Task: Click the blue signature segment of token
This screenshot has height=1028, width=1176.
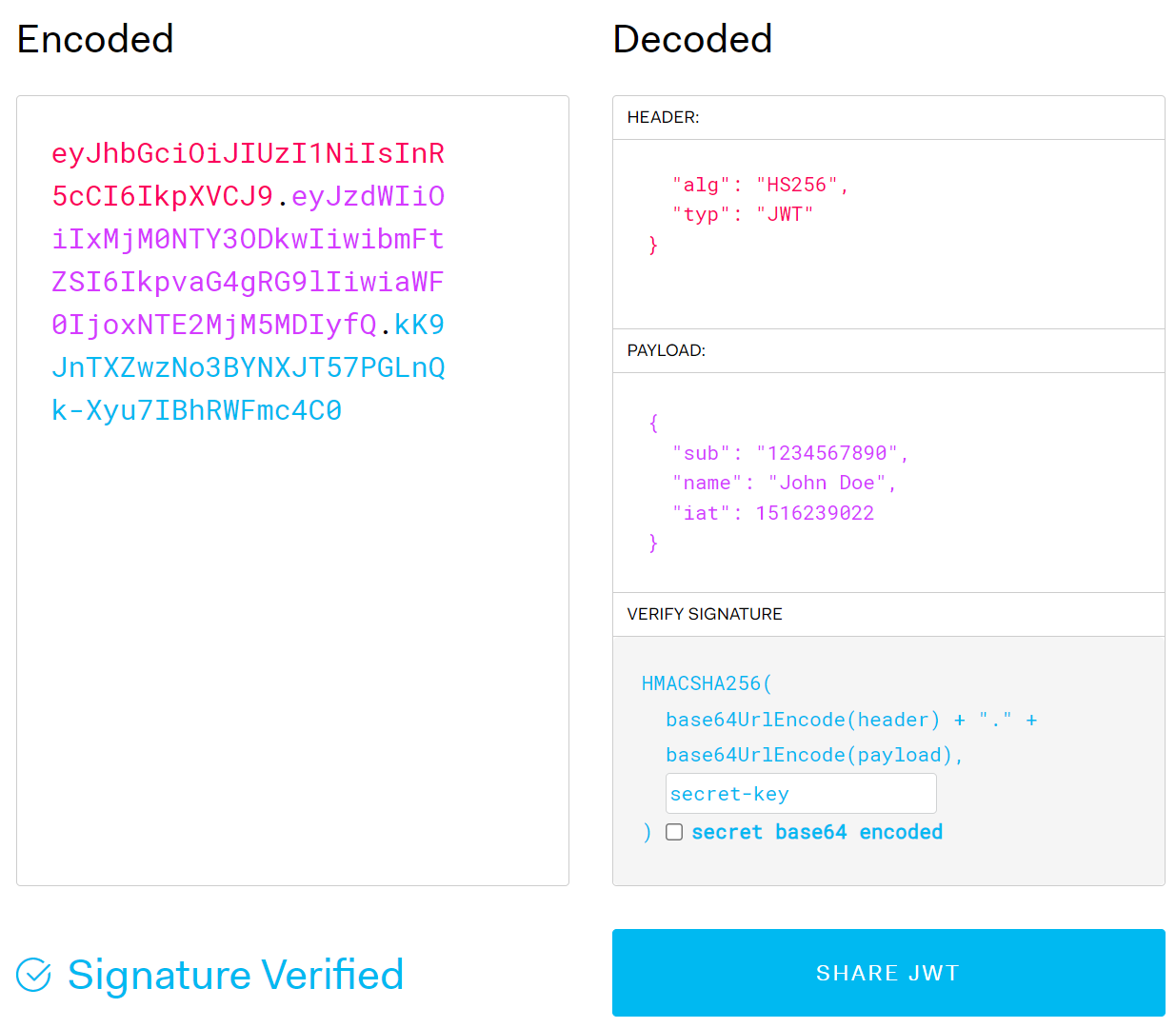Action: point(248,368)
